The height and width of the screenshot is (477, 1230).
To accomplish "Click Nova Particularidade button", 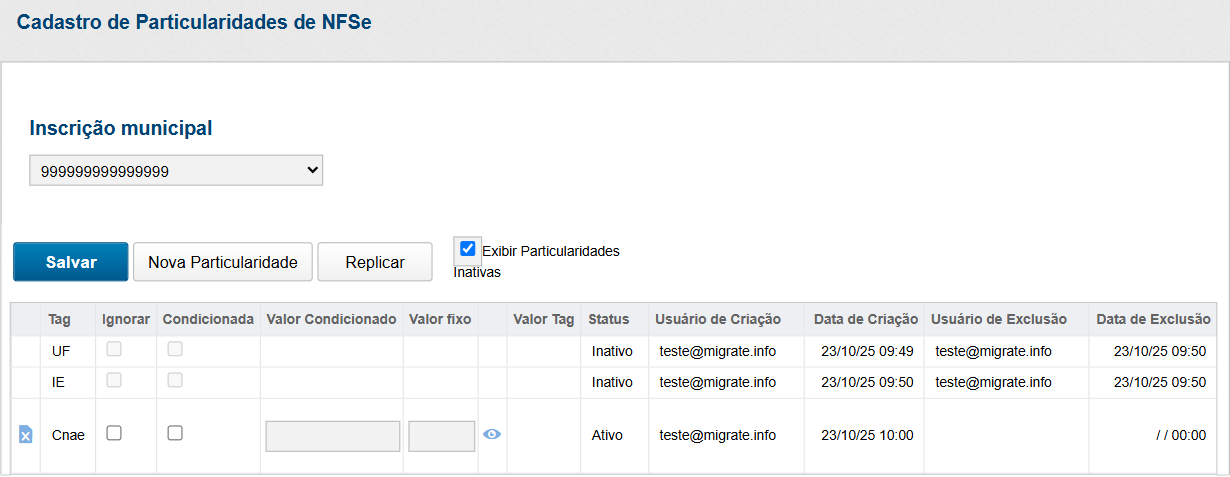I will tap(223, 262).
